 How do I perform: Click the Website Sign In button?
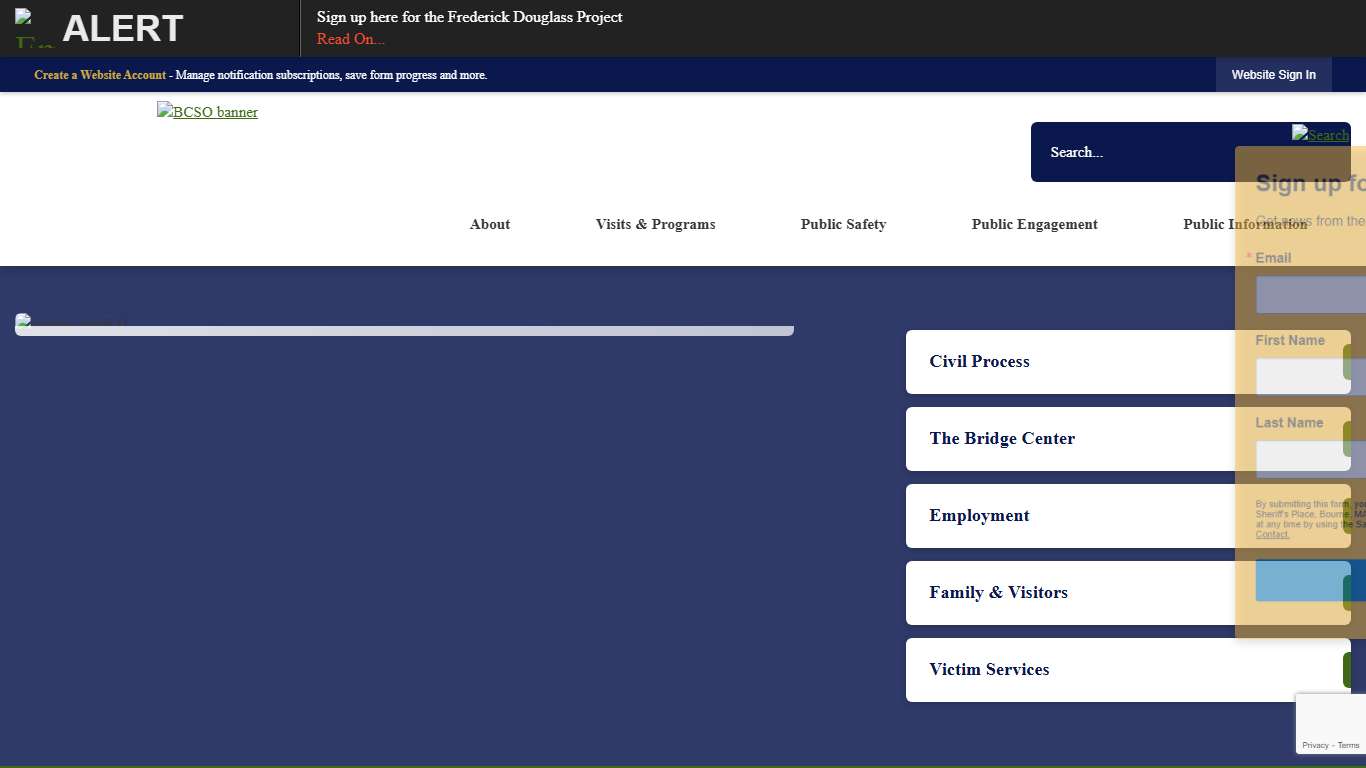click(1273, 75)
